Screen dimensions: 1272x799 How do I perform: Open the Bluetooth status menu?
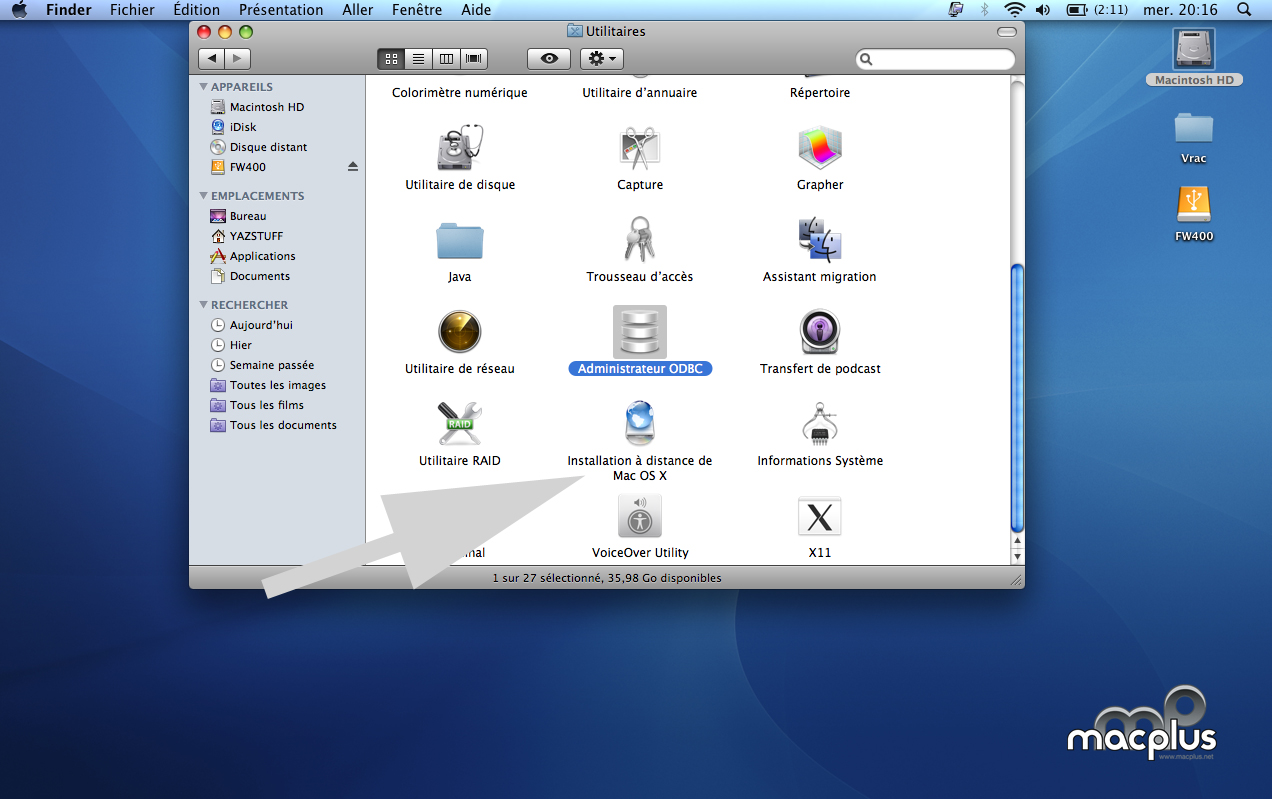coord(985,10)
